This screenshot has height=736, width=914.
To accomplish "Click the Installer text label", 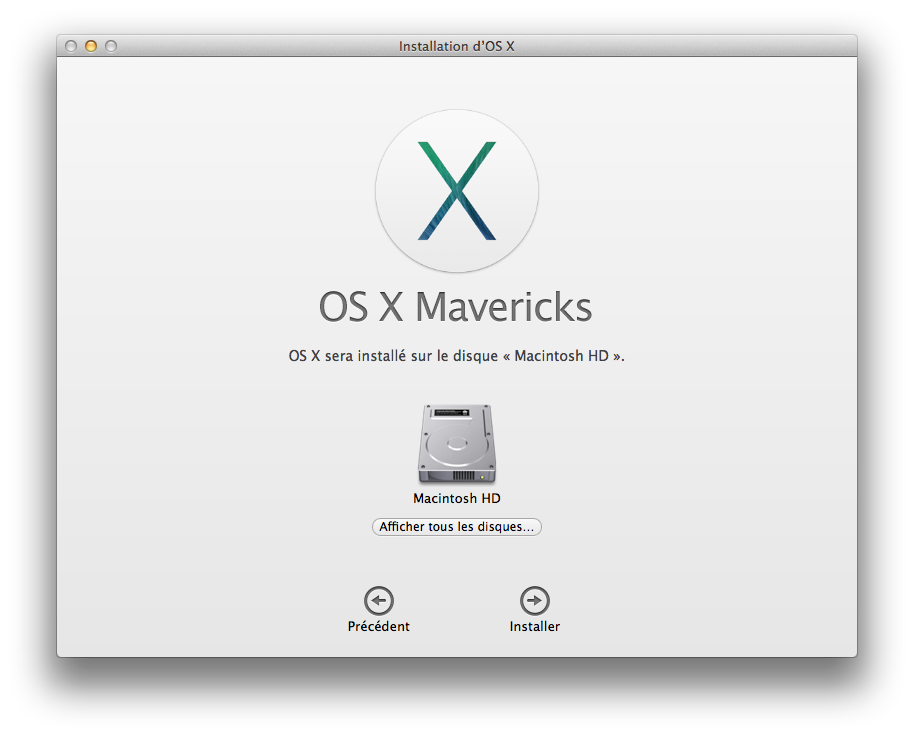I will (535, 627).
